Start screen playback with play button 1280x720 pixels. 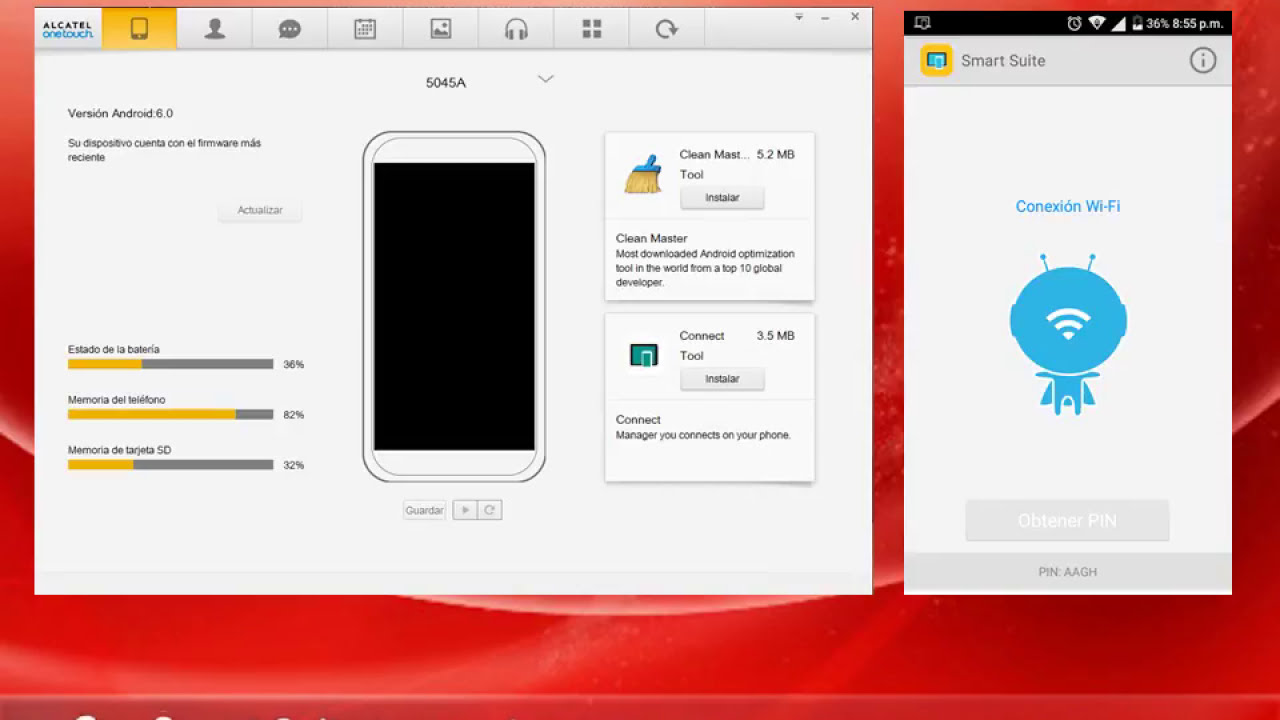click(464, 510)
